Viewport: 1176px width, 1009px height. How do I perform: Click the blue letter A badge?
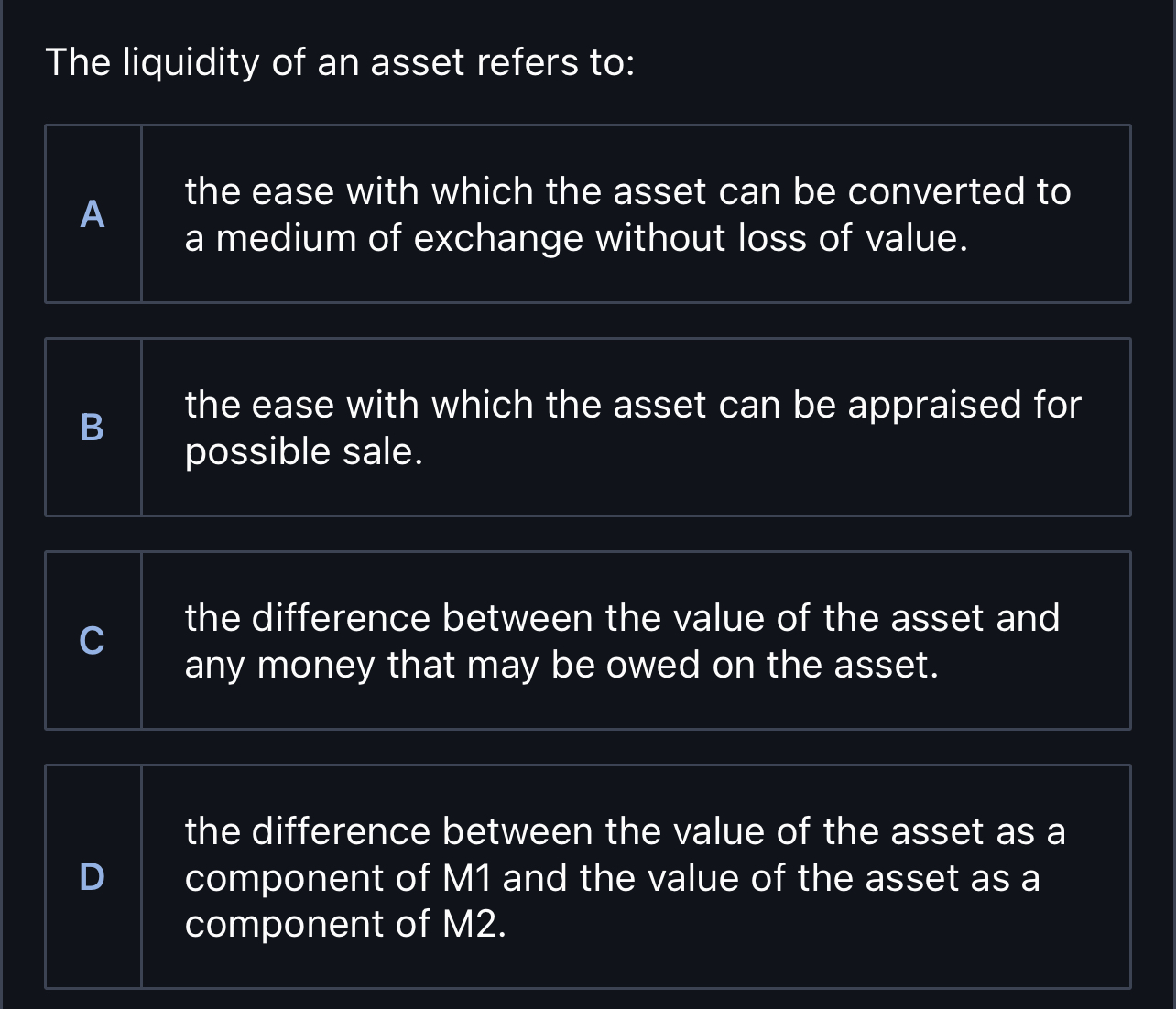(92, 213)
